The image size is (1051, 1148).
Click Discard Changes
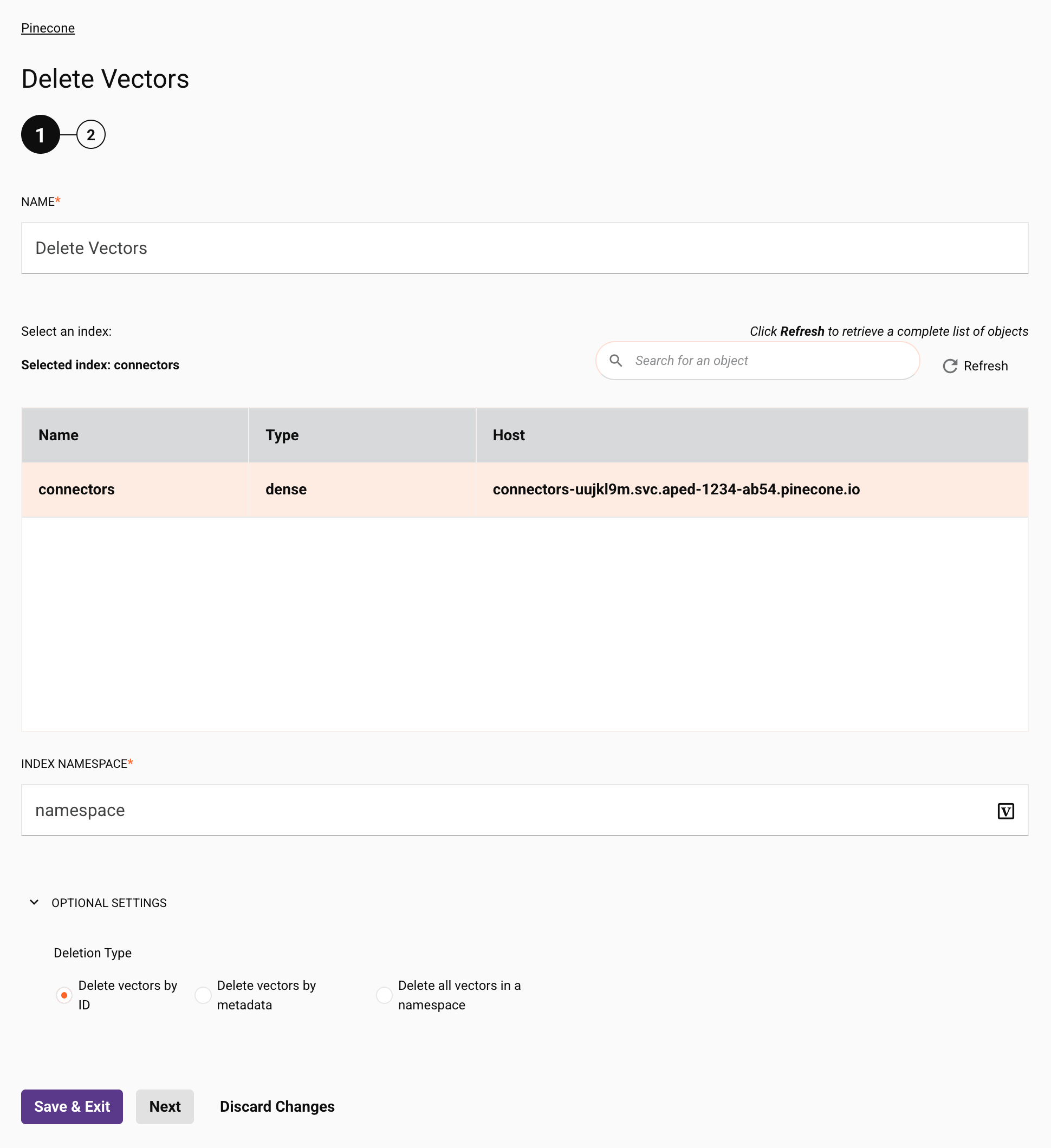277,1106
